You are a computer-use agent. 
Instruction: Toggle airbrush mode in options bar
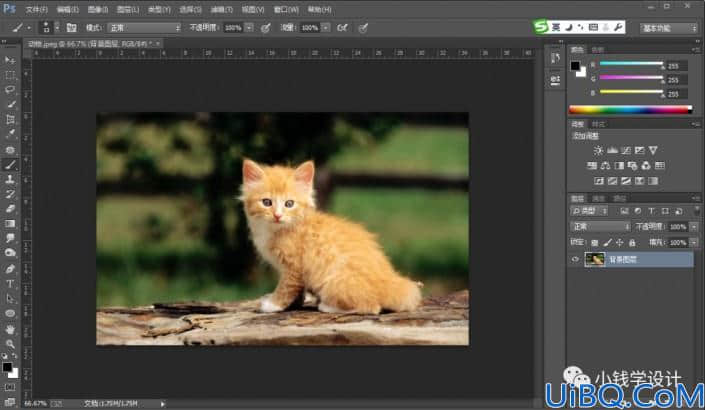tap(343, 28)
